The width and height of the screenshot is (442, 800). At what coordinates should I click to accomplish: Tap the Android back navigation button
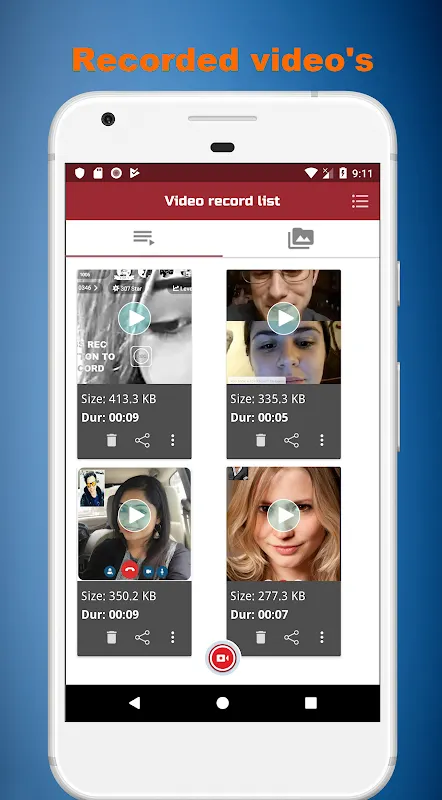click(x=134, y=703)
